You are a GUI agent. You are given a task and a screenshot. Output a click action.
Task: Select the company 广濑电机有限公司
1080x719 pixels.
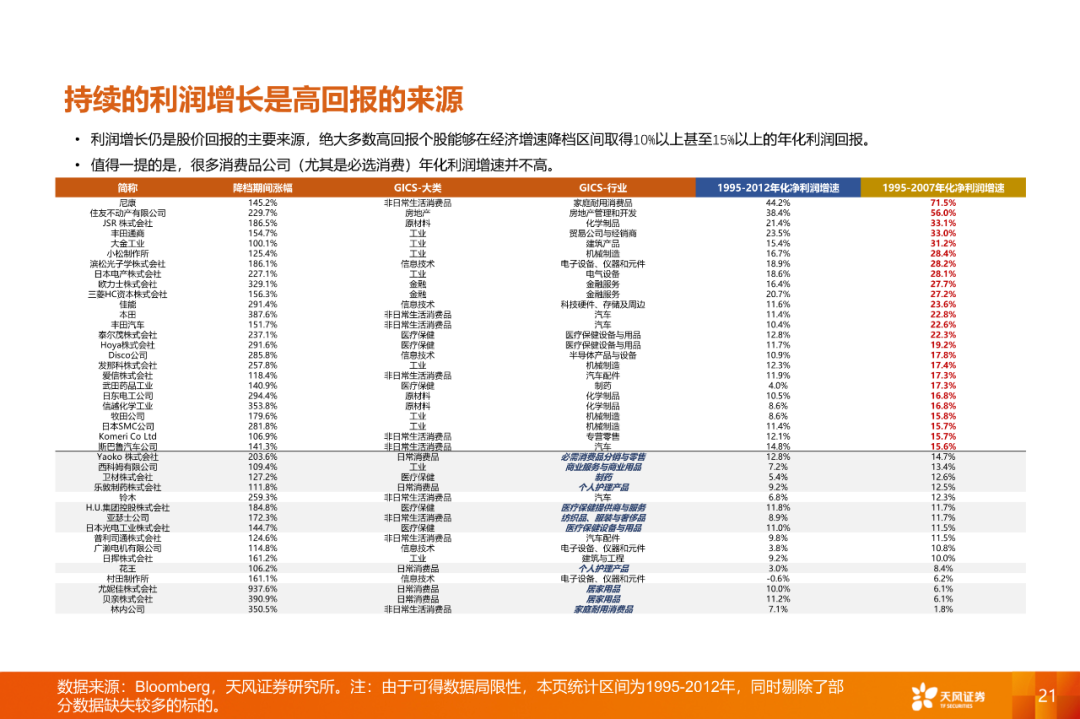[127, 548]
